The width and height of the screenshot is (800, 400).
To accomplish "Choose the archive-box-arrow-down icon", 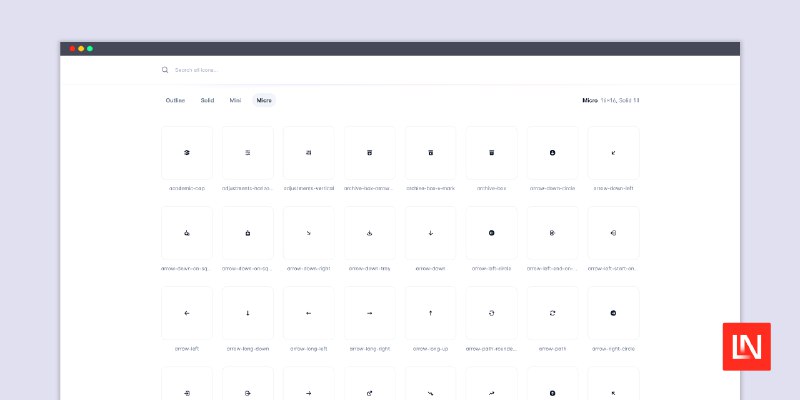I will pos(369,153).
